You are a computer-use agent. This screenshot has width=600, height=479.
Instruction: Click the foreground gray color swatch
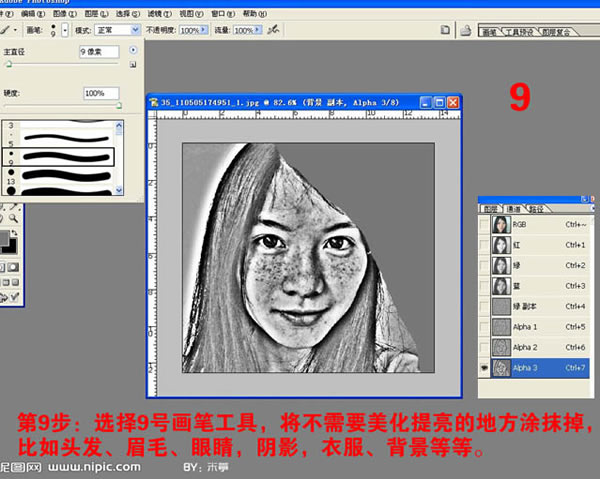point(4,238)
